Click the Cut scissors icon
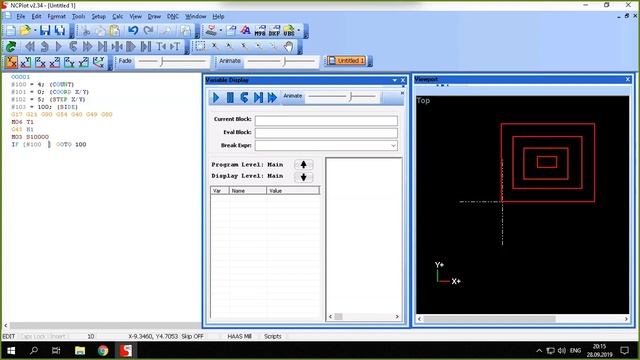Image resolution: width=640 pixels, height=360 pixels. 86,31
